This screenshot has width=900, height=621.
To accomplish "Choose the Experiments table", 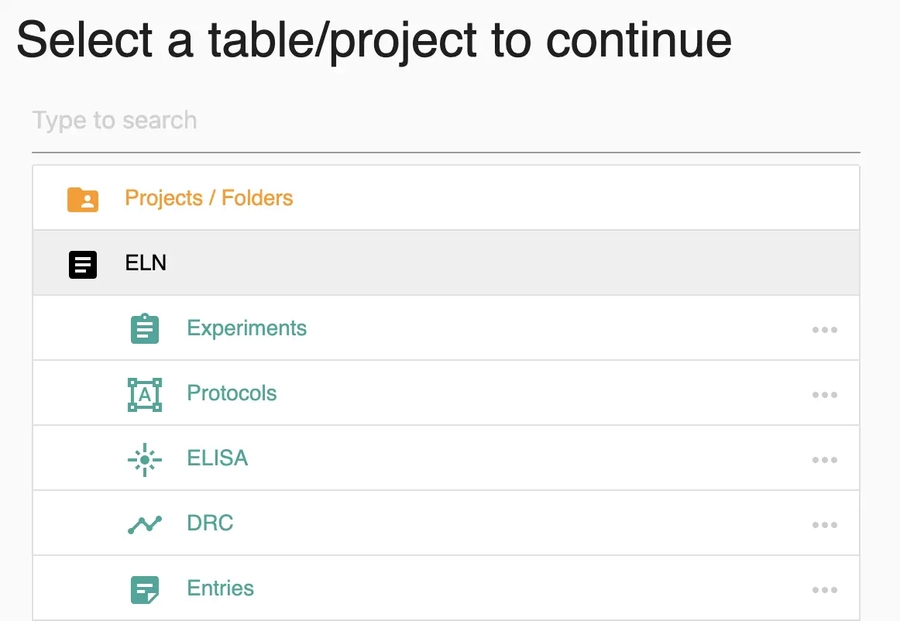I will click(x=247, y=328).
